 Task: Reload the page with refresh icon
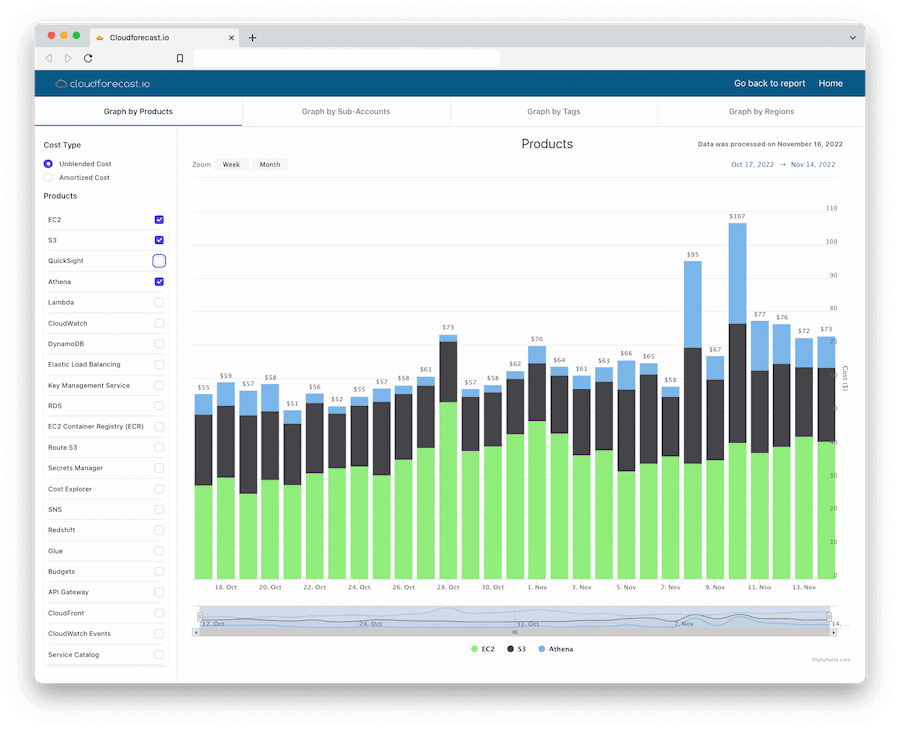click(88, 58)
